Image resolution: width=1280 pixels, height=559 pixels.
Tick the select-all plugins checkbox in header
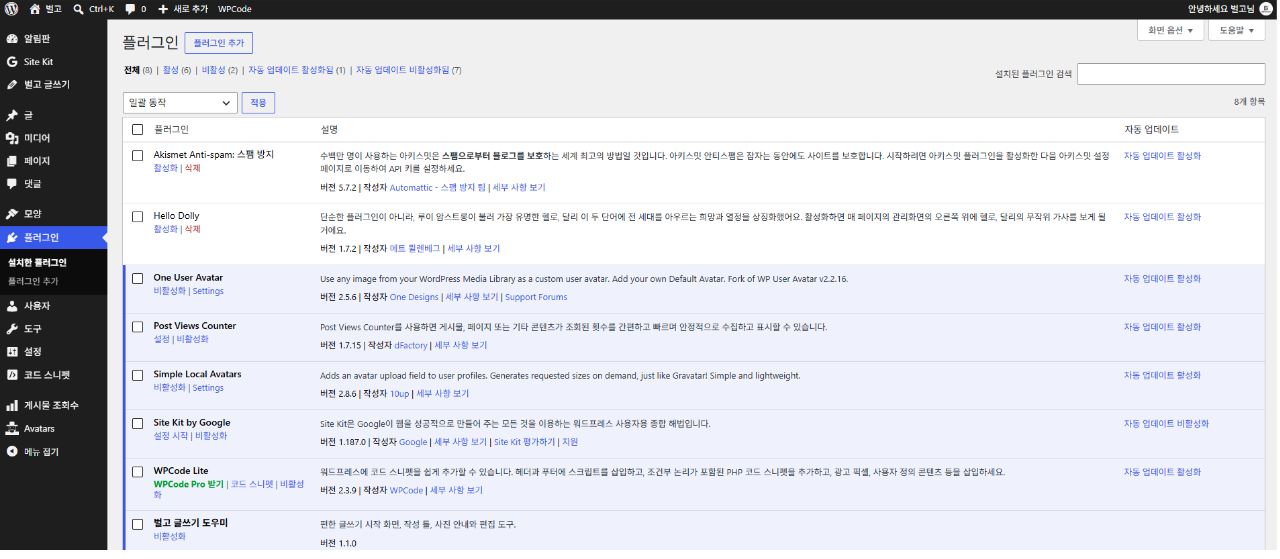click(138, 130)
